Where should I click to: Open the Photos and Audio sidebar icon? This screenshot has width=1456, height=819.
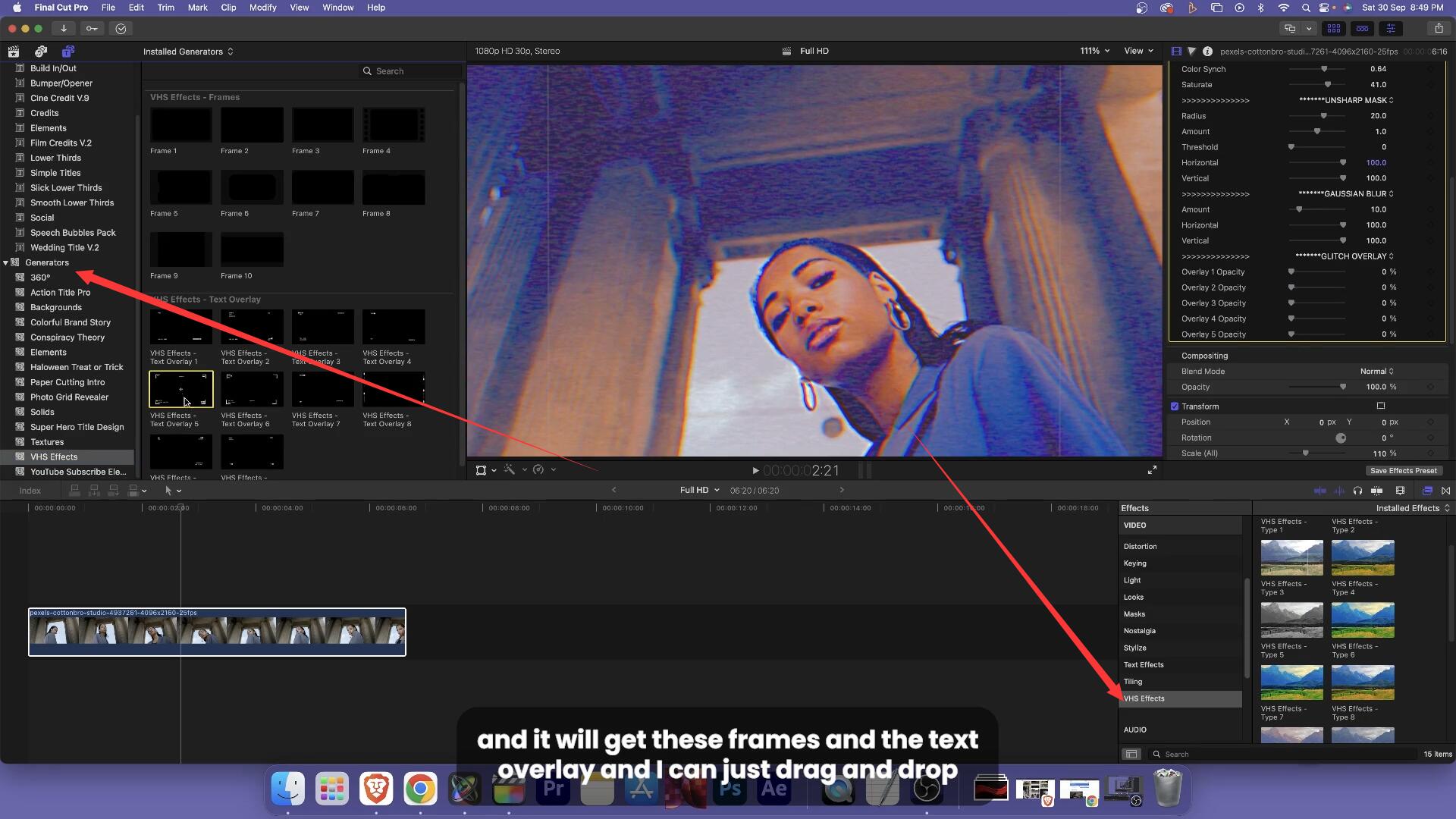41,52
